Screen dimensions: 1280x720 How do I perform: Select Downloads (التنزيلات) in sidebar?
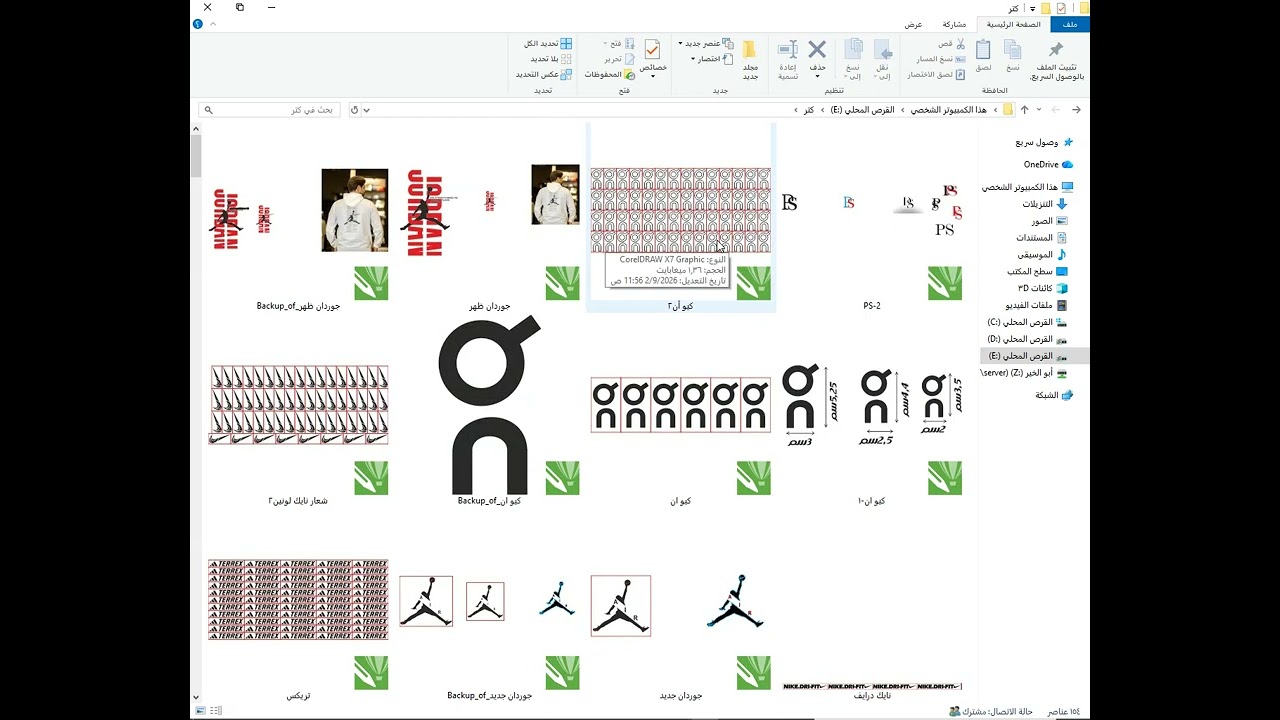(x=1044, y=204)
